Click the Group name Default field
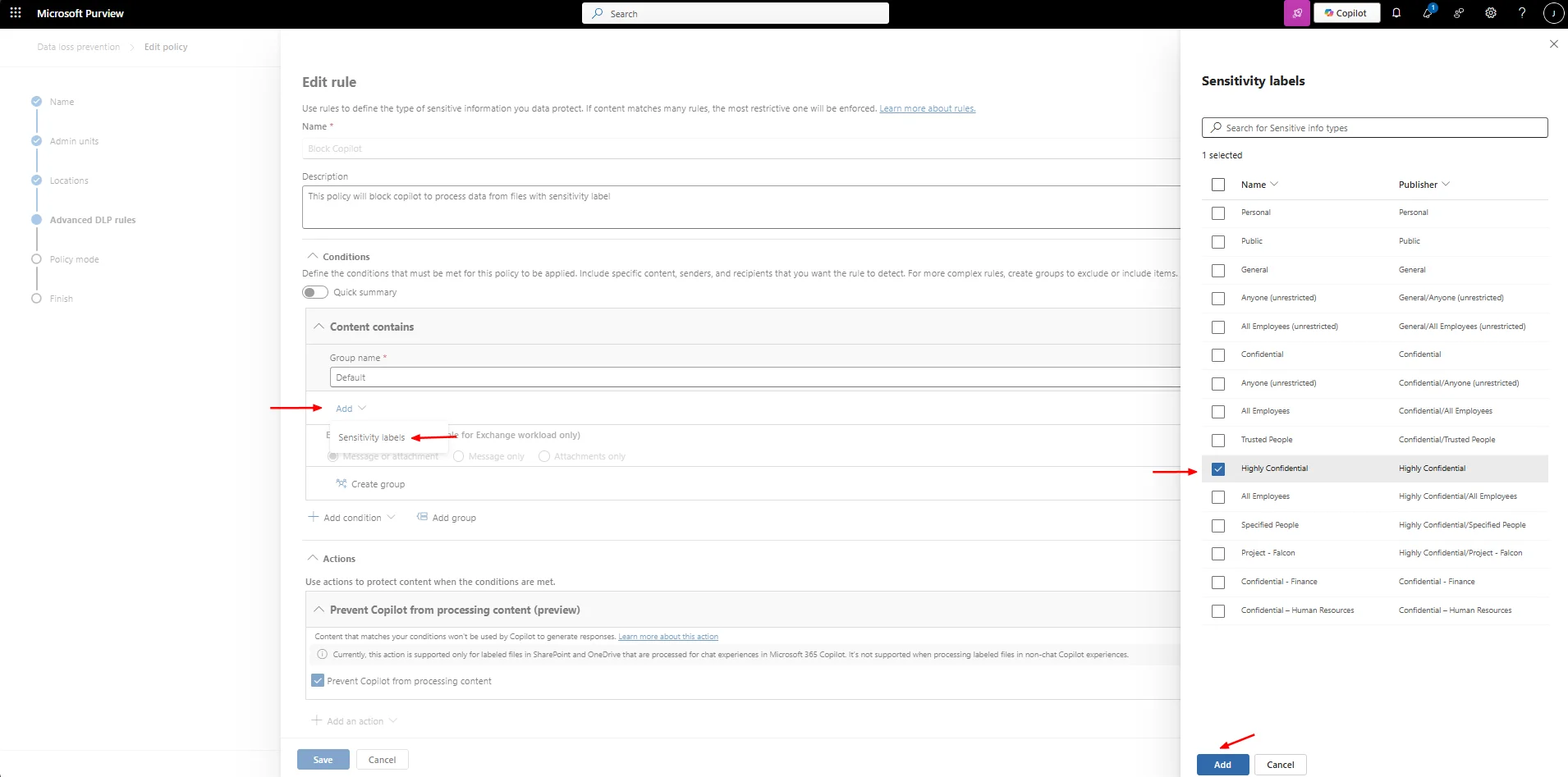1568x777 pixels. pyautogui.click(x=755, y=377)
